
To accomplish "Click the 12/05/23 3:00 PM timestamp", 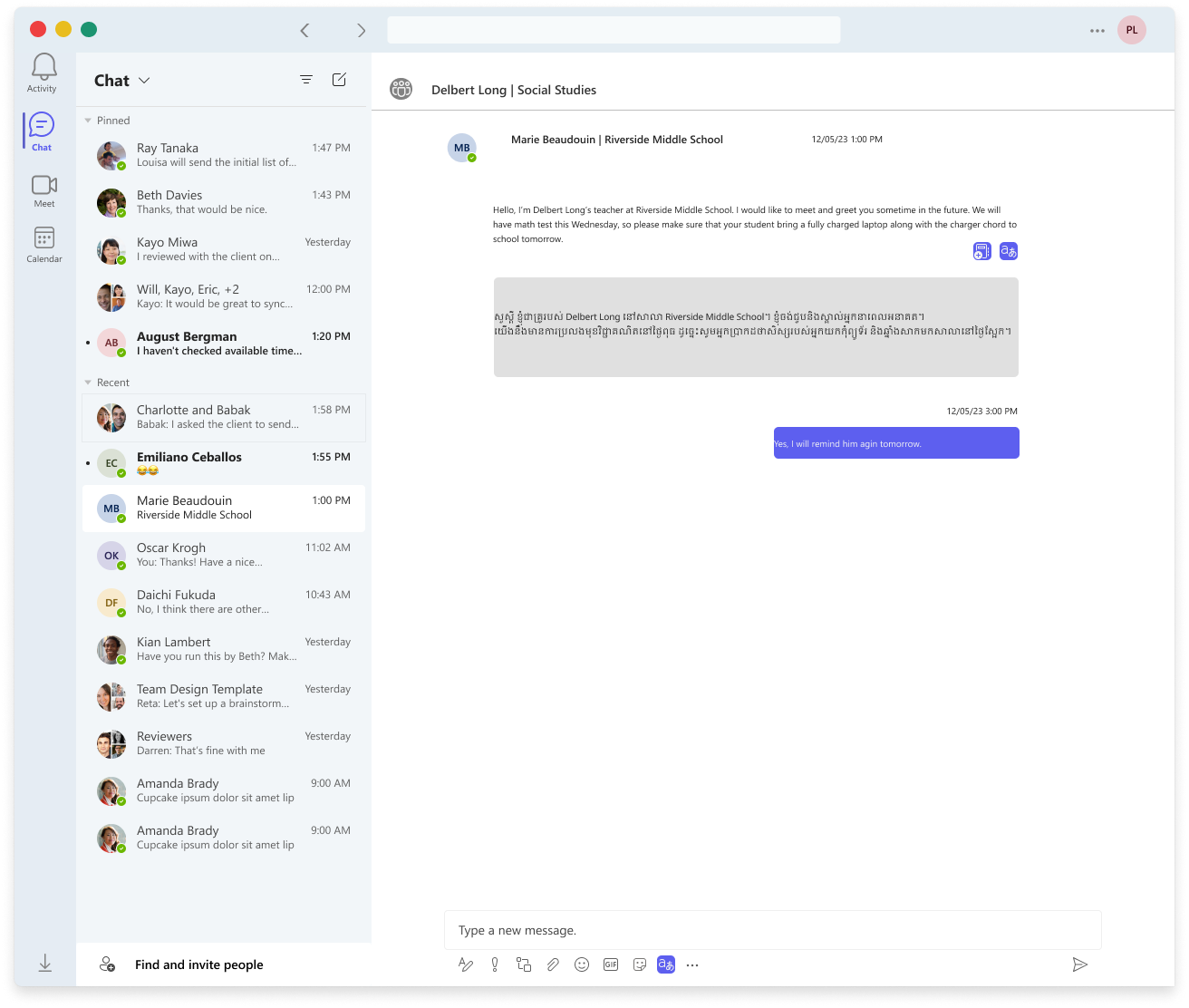I will [x=982, y=412].
